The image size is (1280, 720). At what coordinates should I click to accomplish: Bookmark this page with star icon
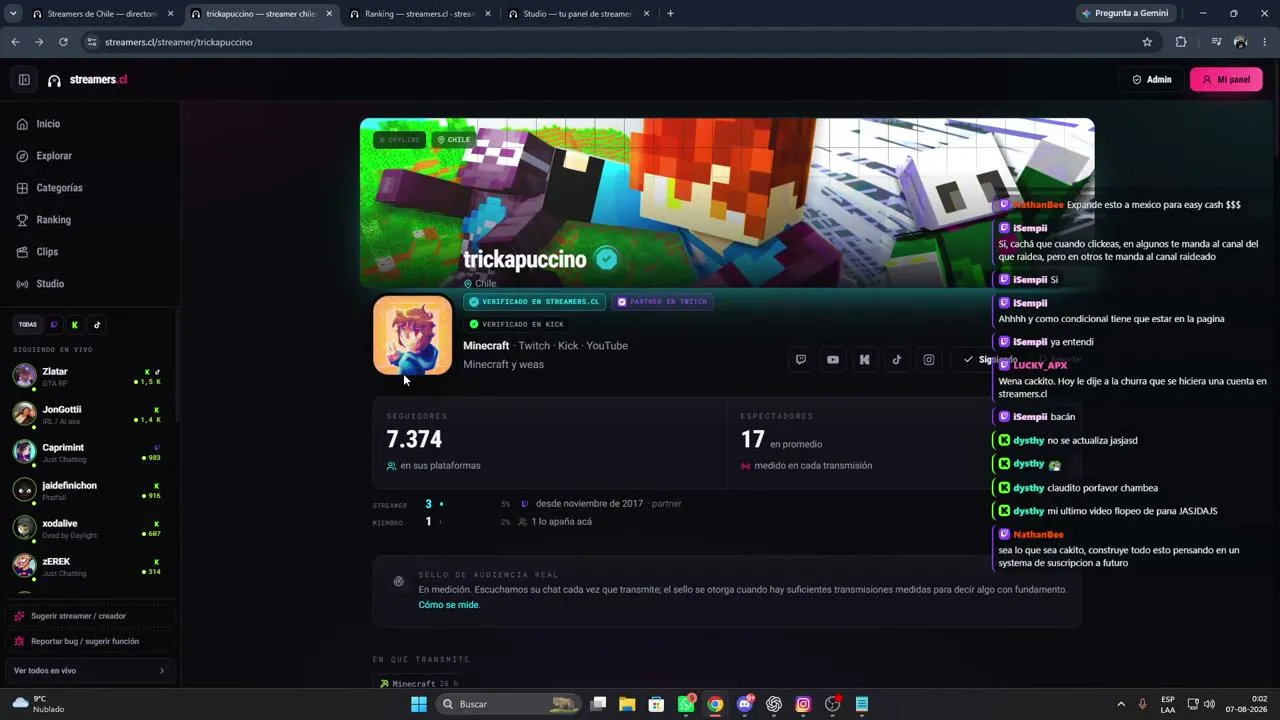coord(1147,42)
